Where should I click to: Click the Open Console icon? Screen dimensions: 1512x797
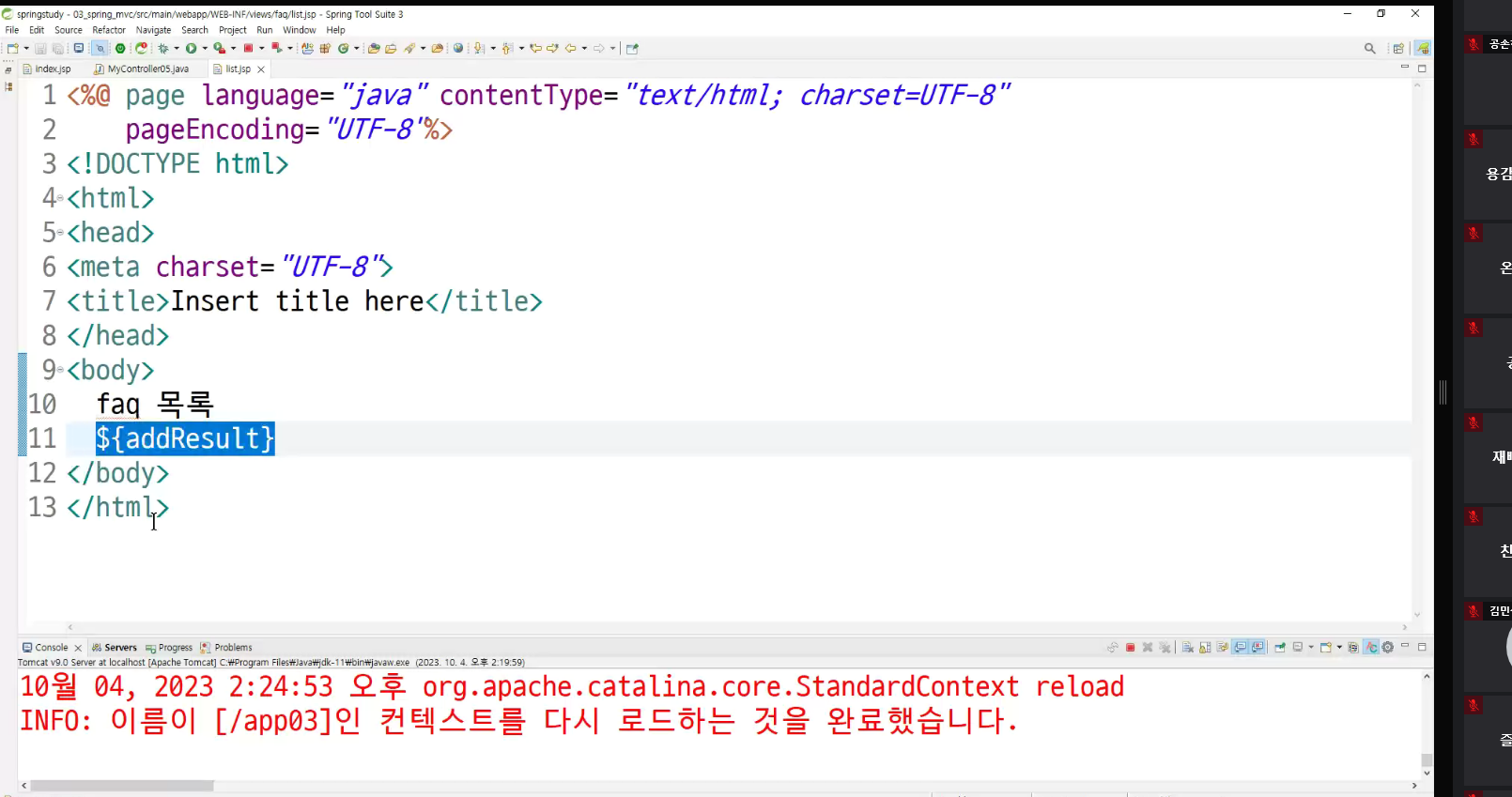click(1326, 647)
